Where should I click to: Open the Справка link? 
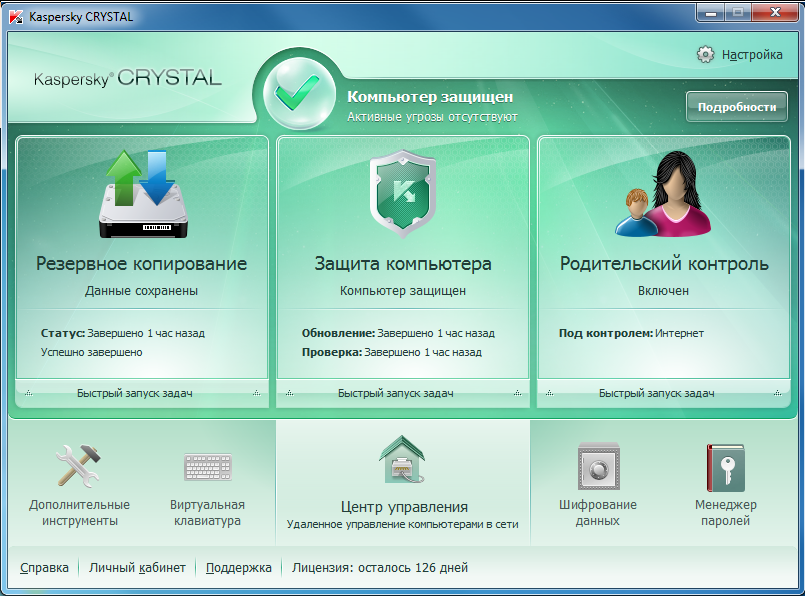click(44, 568)
